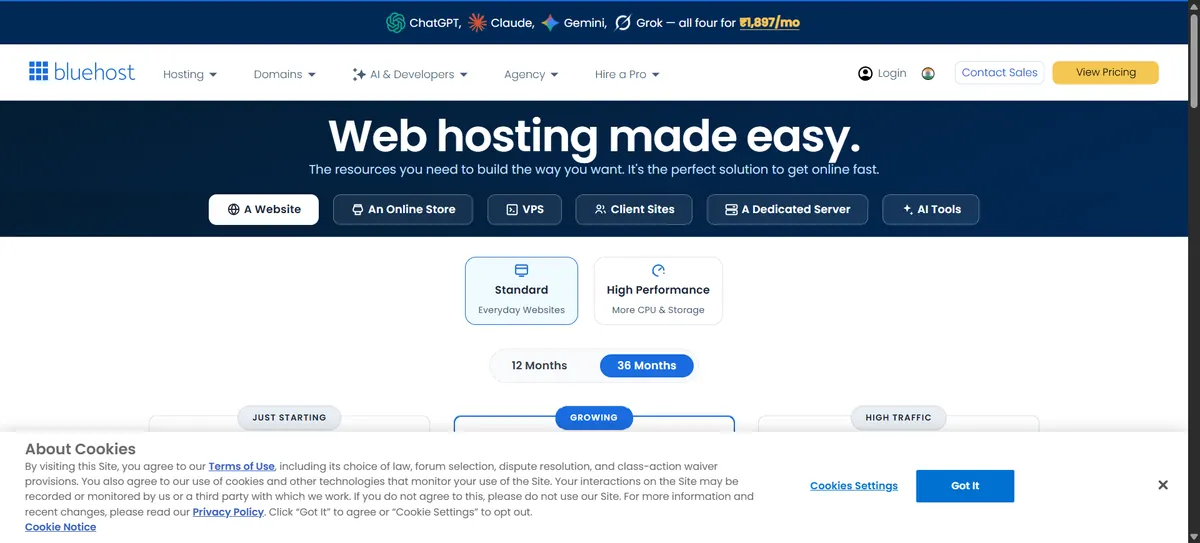The width and height of the screenshot is (1200, 543).
Task: Click the server icon on A Dedicated Server
Action: (731, 209)
